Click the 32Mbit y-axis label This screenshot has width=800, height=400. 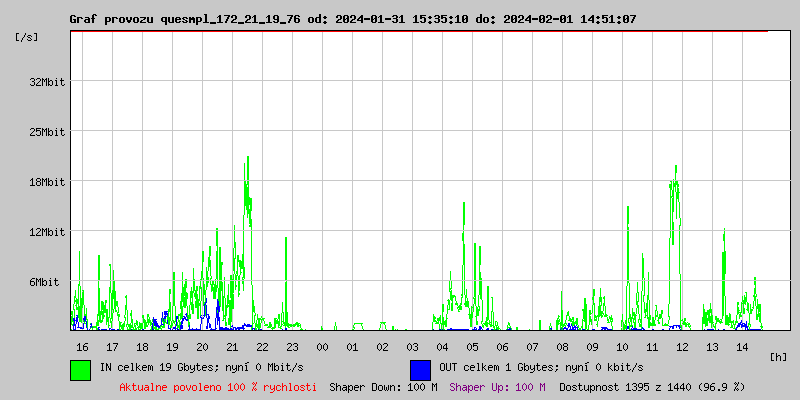(x=46, y=82)
